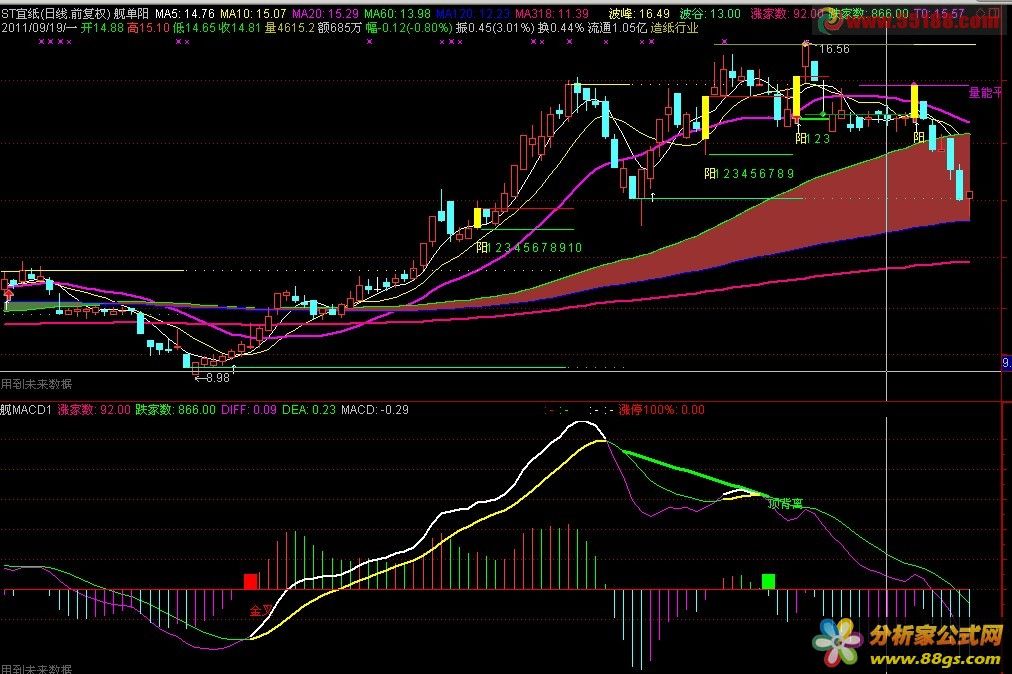Click the high price 高15.10
Viewport: 1012px width, 674px height.
(x=148, y=28)
